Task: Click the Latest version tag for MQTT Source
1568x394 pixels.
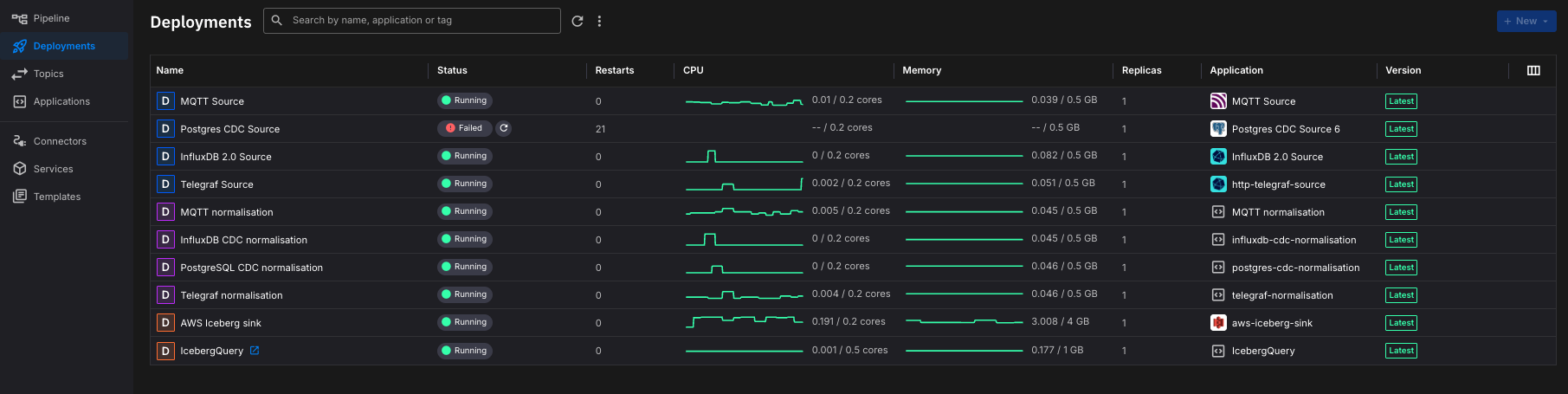Action: point(1401,101)
